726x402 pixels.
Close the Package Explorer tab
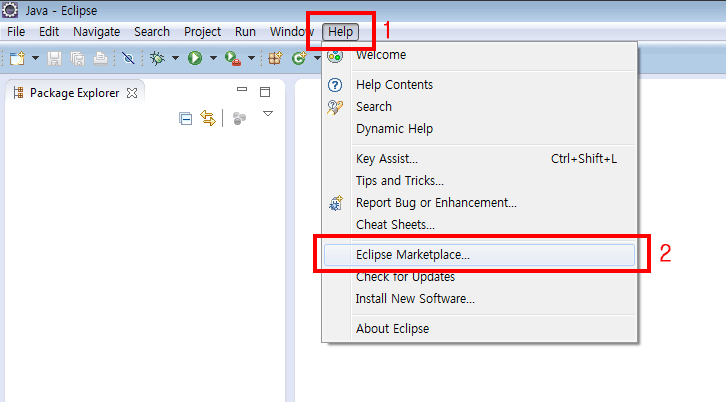[x=131, y=92]
